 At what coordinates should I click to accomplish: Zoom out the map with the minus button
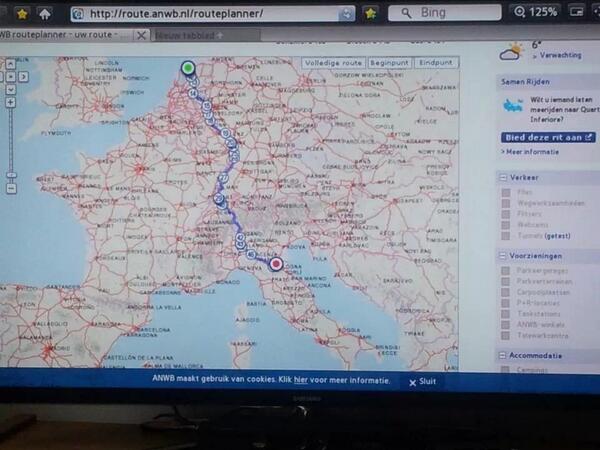(x=11, y=188)
